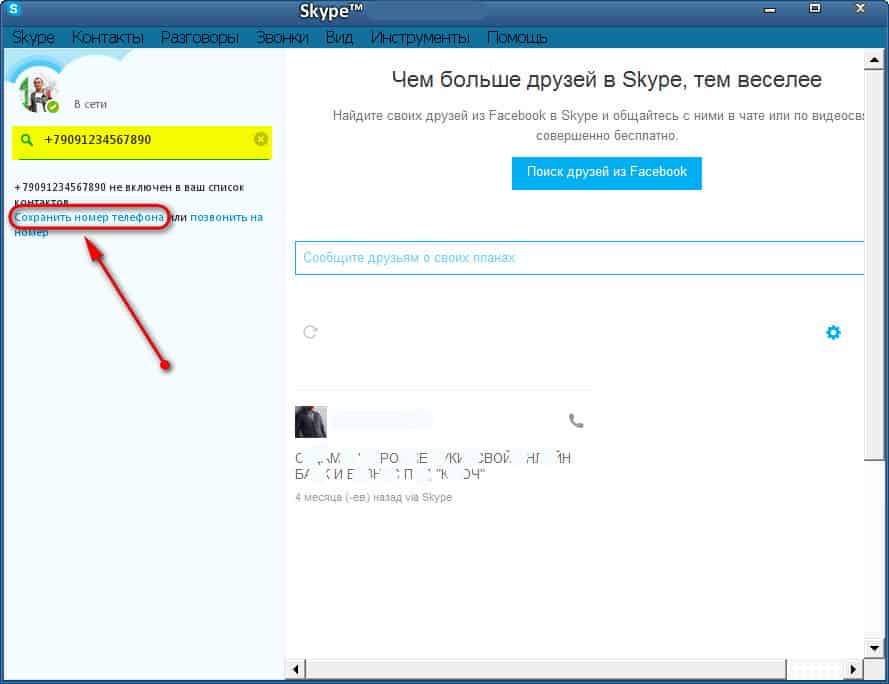
Task: Click 'позвонить на номер' link
Action: pyautogui.click(x=226, y=217)
